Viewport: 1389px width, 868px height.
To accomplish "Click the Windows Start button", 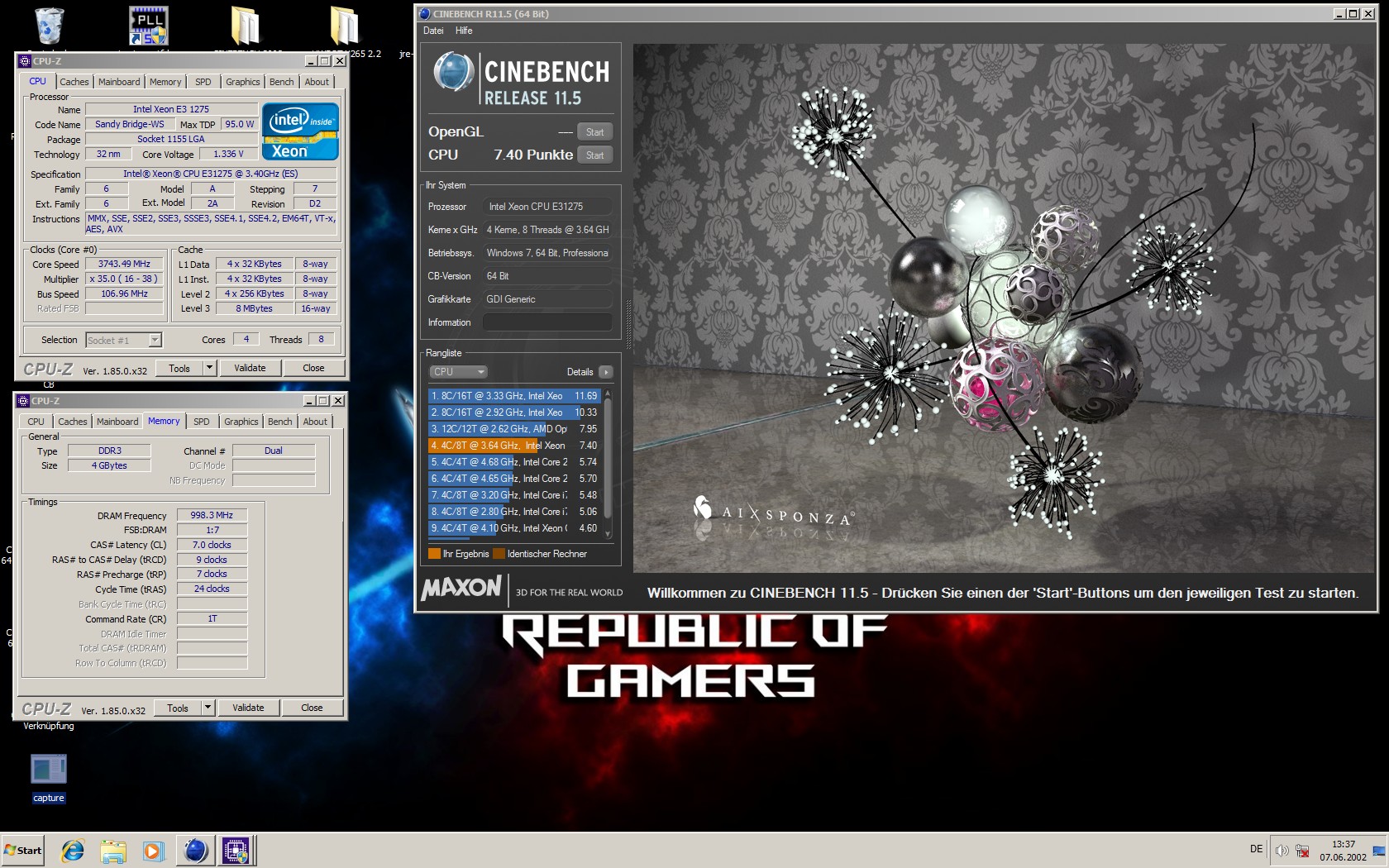I will click(x=23, y=850).
